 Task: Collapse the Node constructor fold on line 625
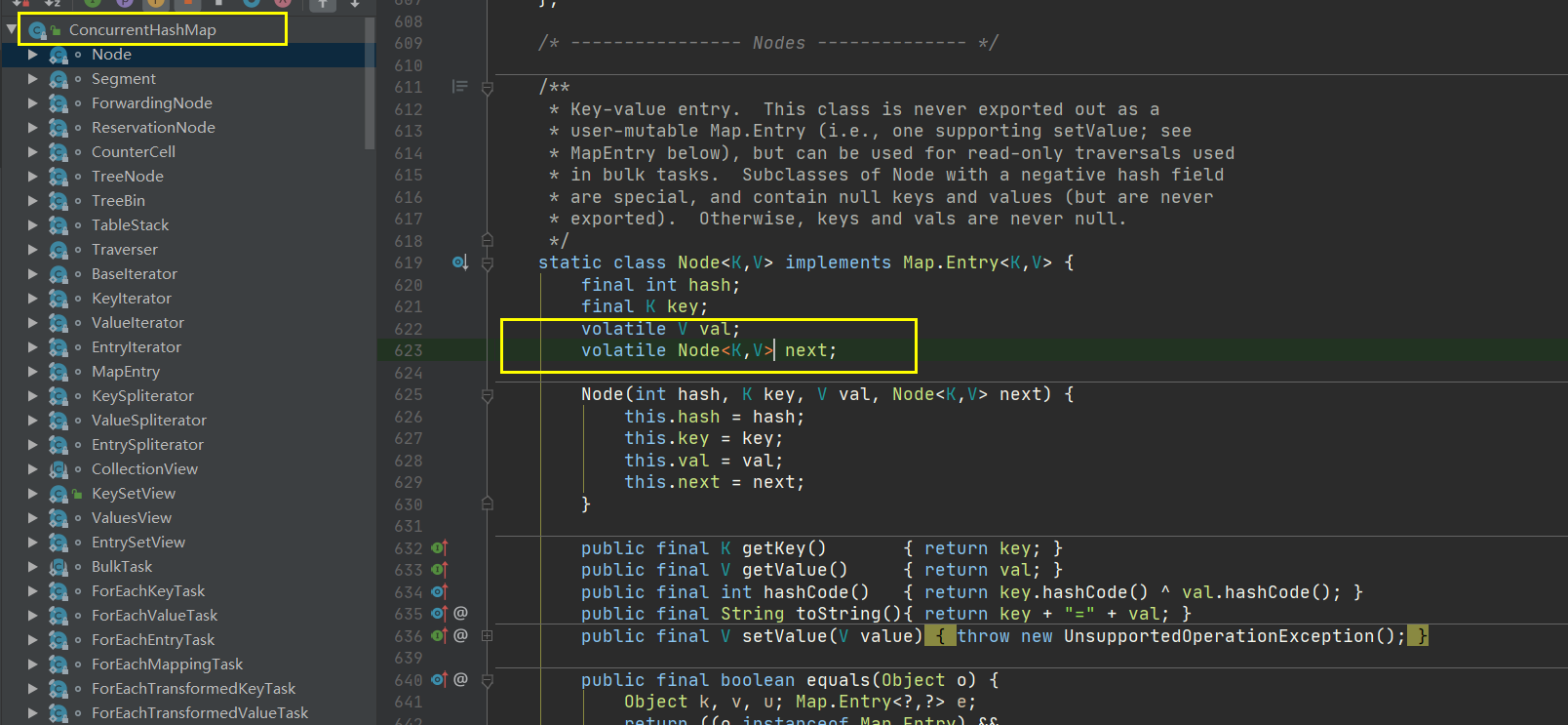[x=488, y=395]
